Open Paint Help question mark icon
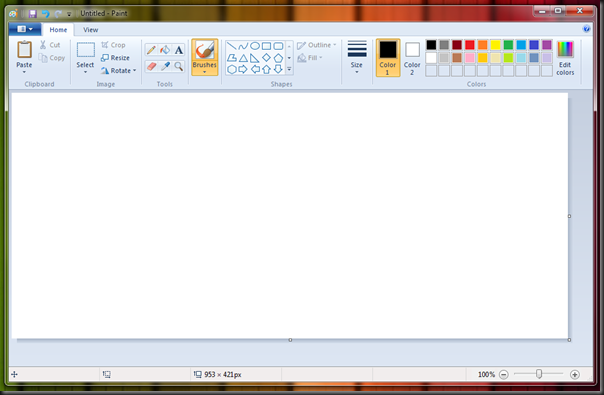 point(586,29)
